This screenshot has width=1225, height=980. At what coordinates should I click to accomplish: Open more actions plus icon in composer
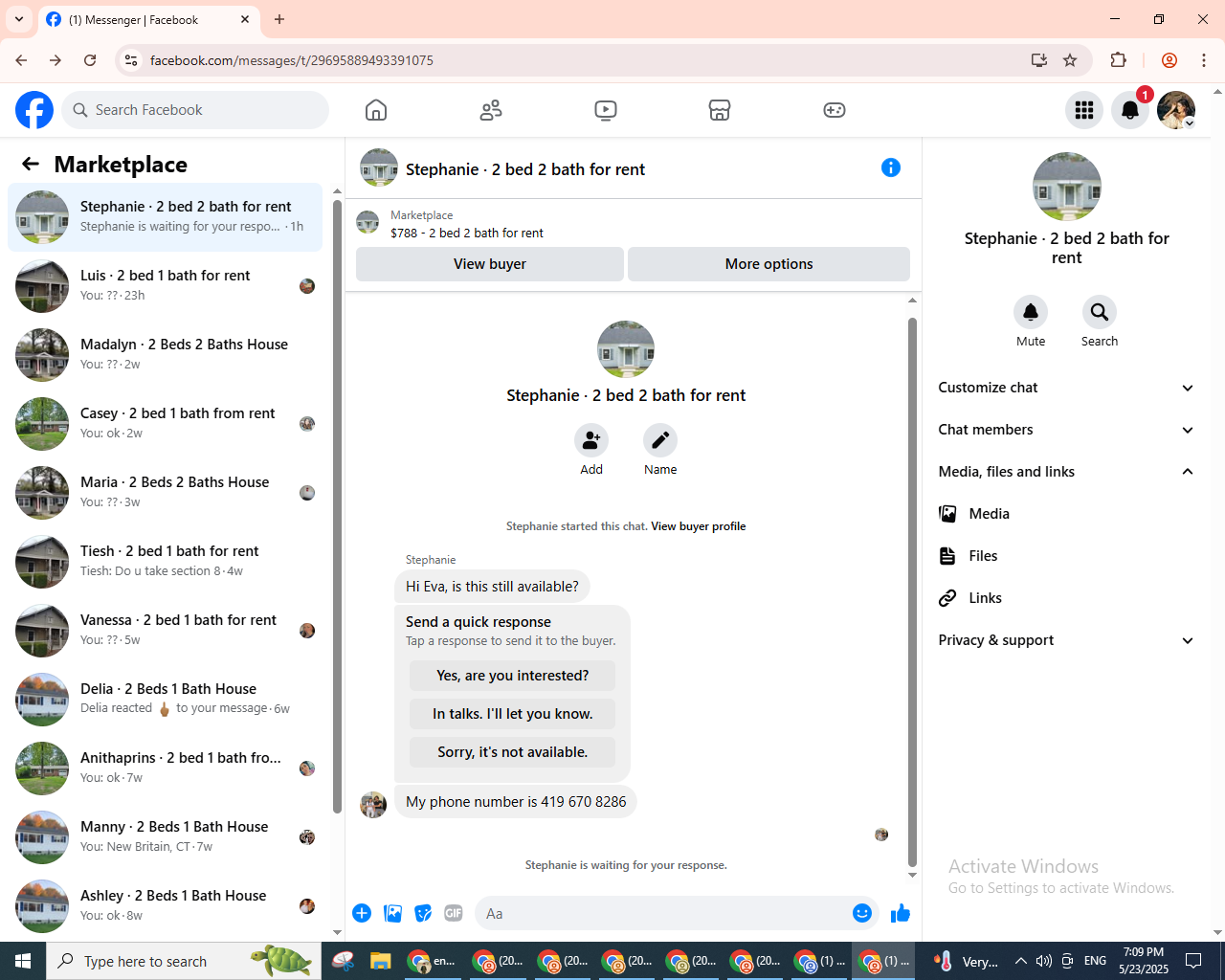pos(362,913)
